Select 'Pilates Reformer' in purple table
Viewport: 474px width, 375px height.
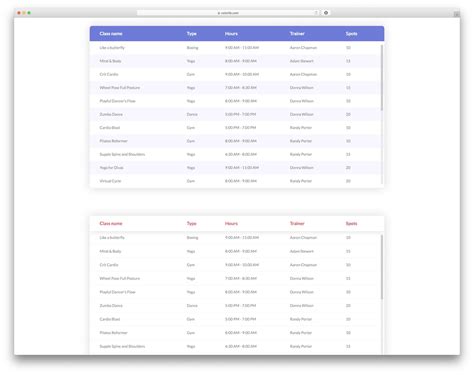tap(113, 141)
